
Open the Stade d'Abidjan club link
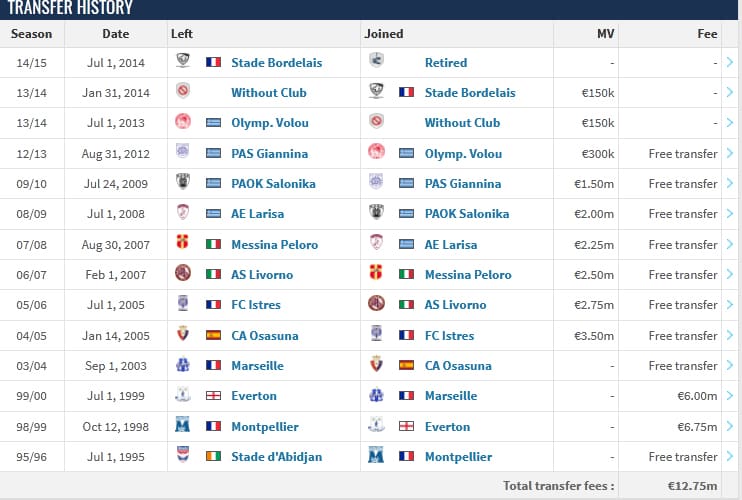coord(277,457)
